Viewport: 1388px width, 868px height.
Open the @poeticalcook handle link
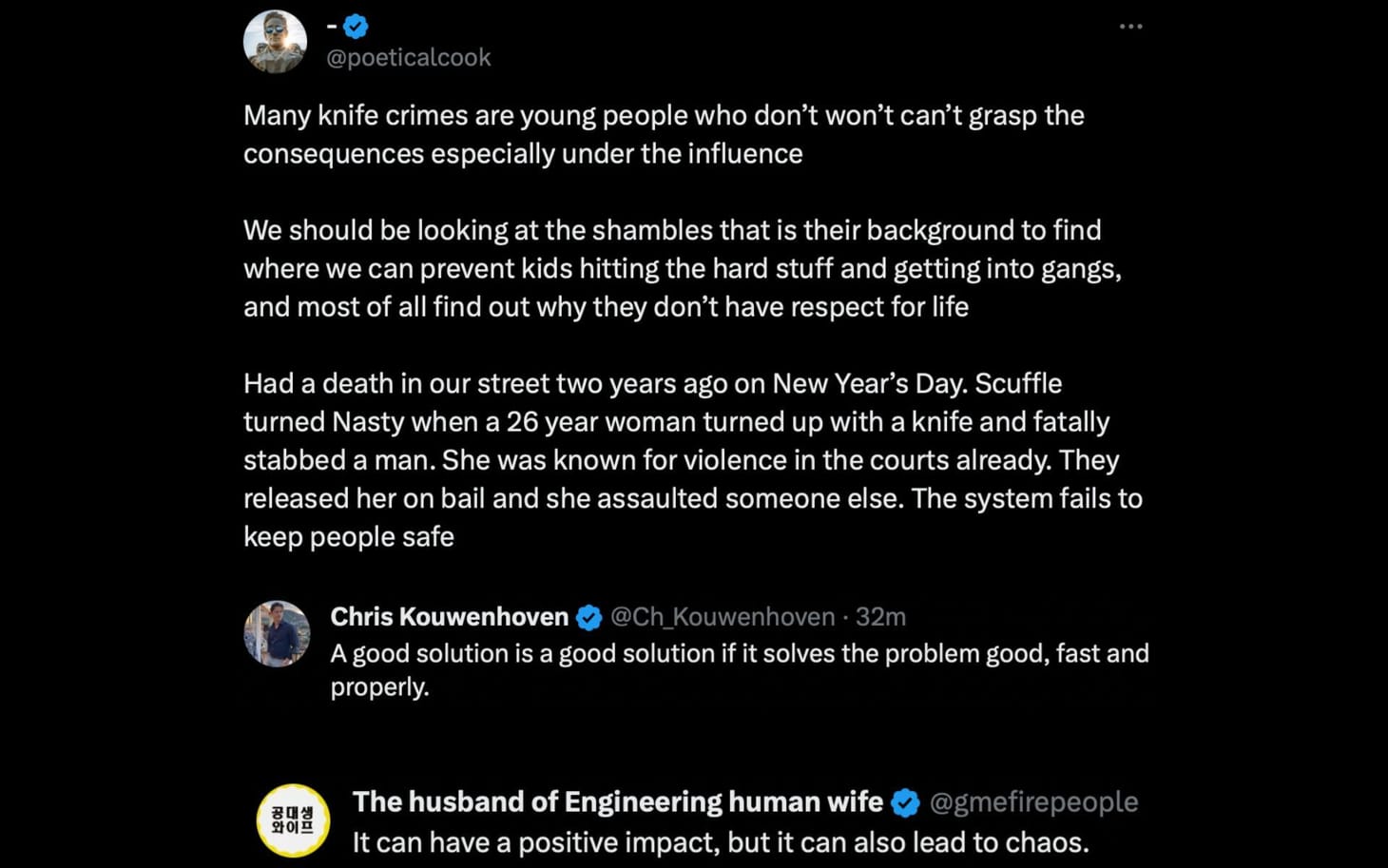(409, 58)
